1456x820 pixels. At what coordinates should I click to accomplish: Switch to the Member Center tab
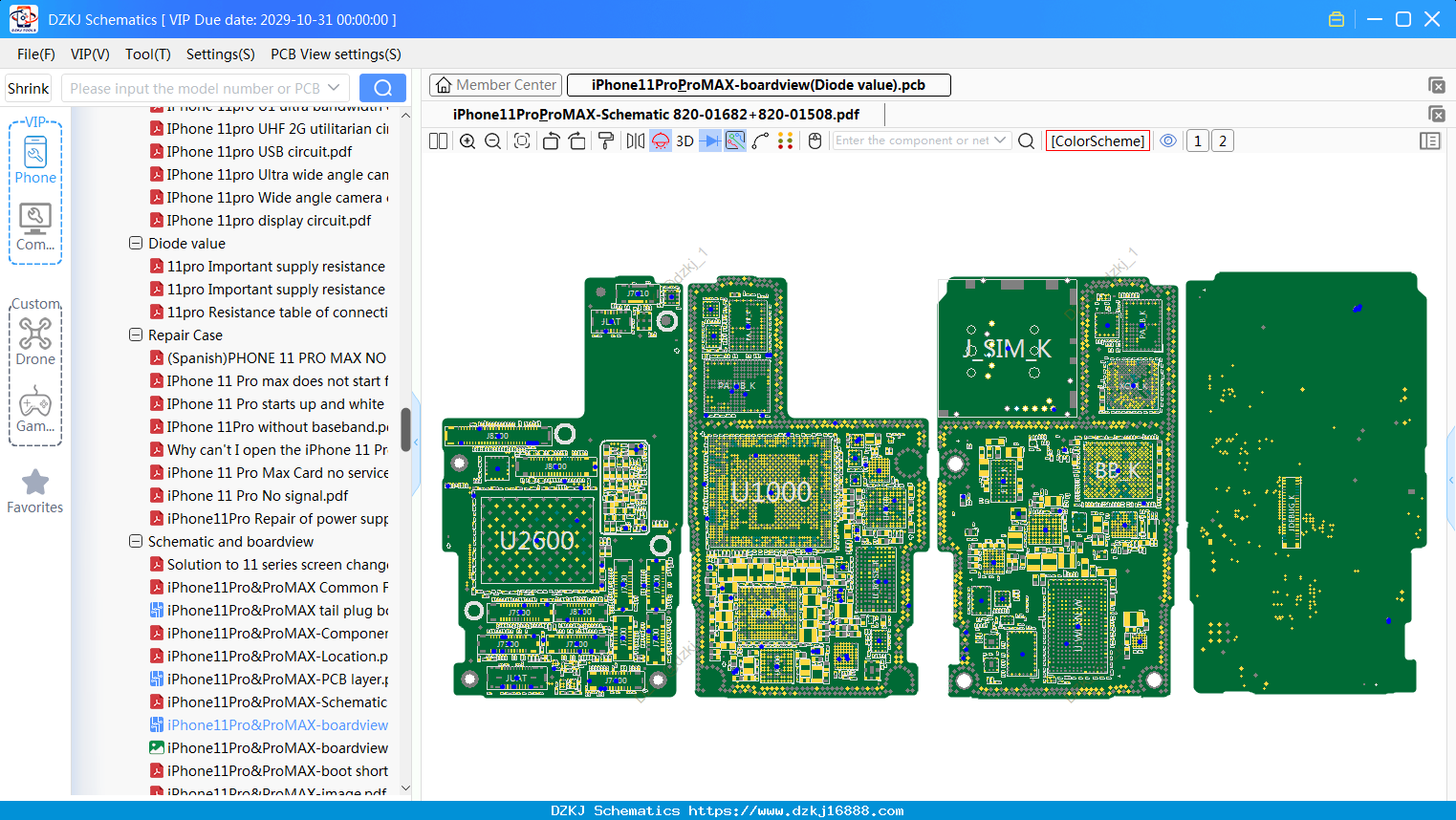(496, 85)
